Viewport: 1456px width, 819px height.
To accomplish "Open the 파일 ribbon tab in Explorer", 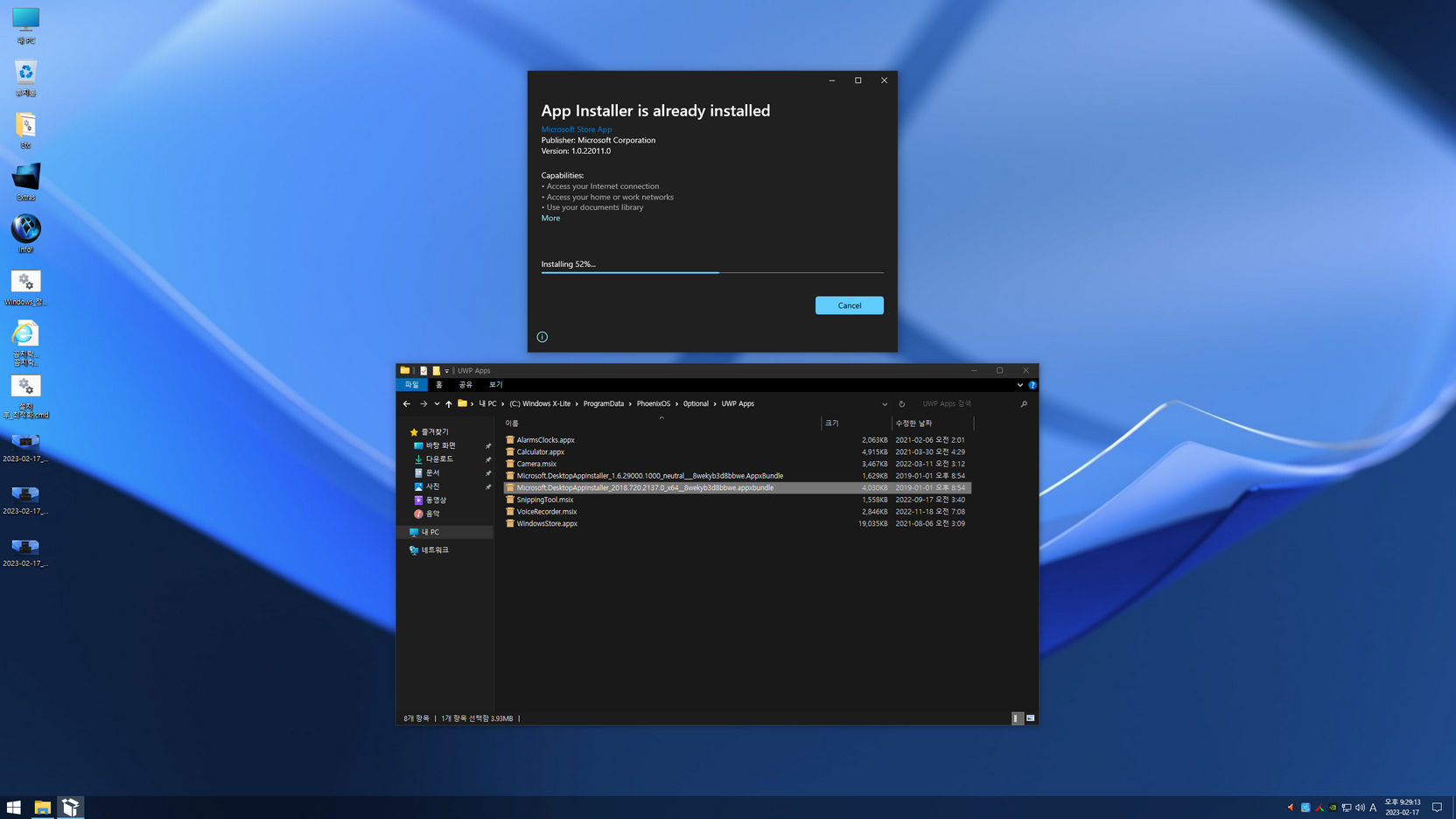I will pos(411,385).
